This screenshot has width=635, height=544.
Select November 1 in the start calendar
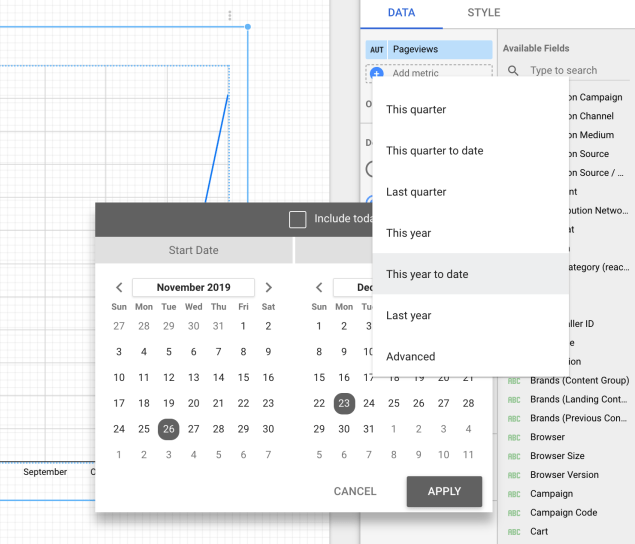click(243, 326)
